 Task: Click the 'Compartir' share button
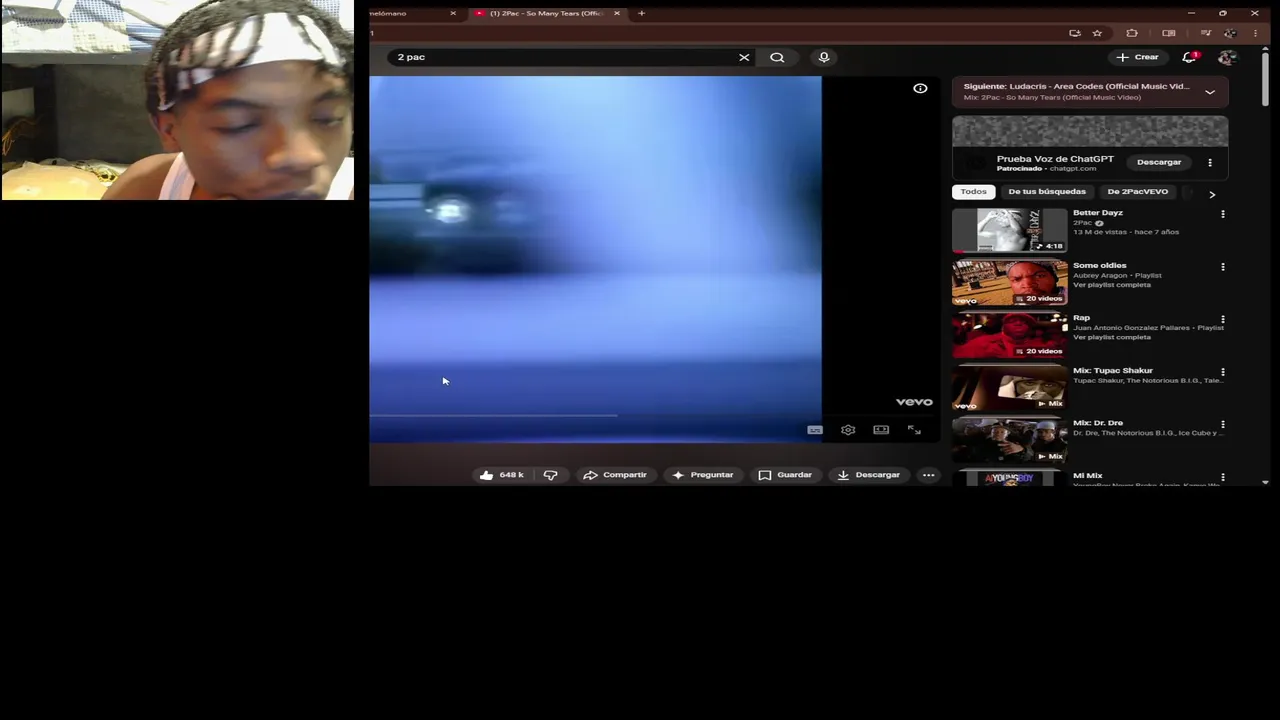pos(615,475)
